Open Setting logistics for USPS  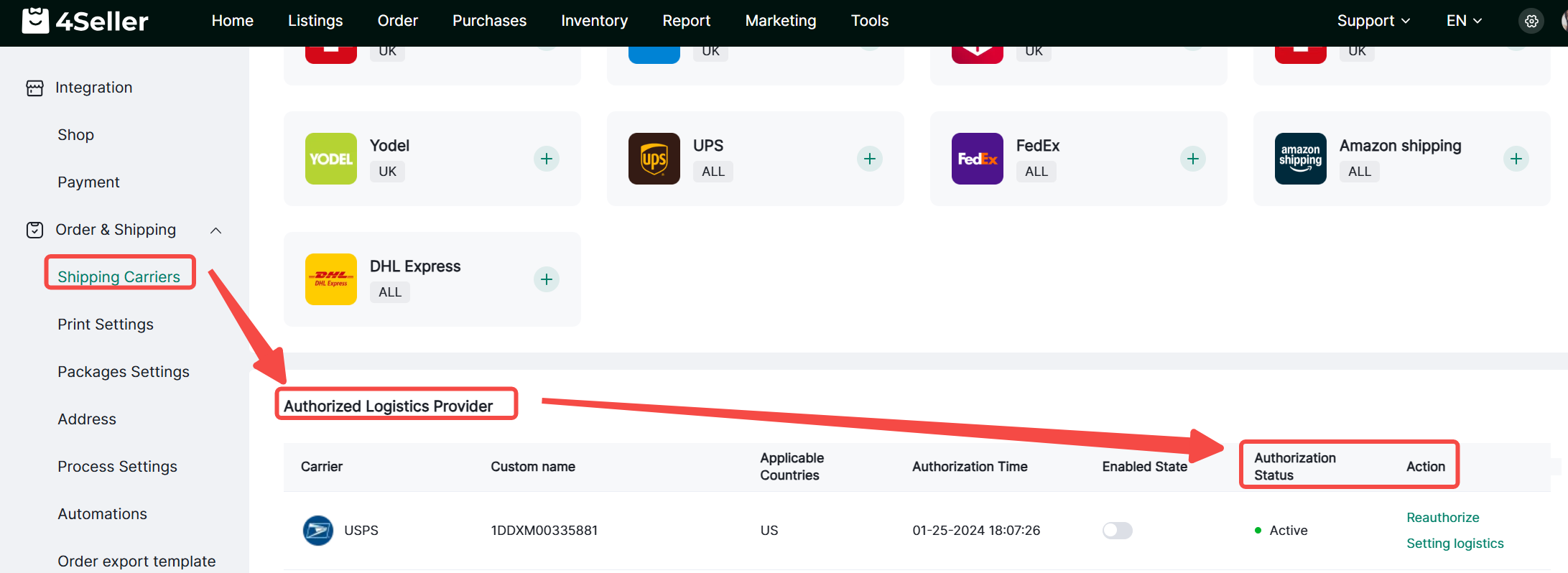tap(1455, 544)
